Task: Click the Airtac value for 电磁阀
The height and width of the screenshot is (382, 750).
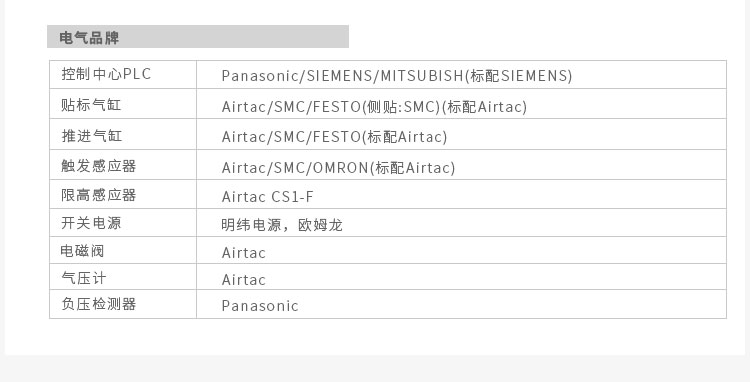Action: click(x=243, y=252)
